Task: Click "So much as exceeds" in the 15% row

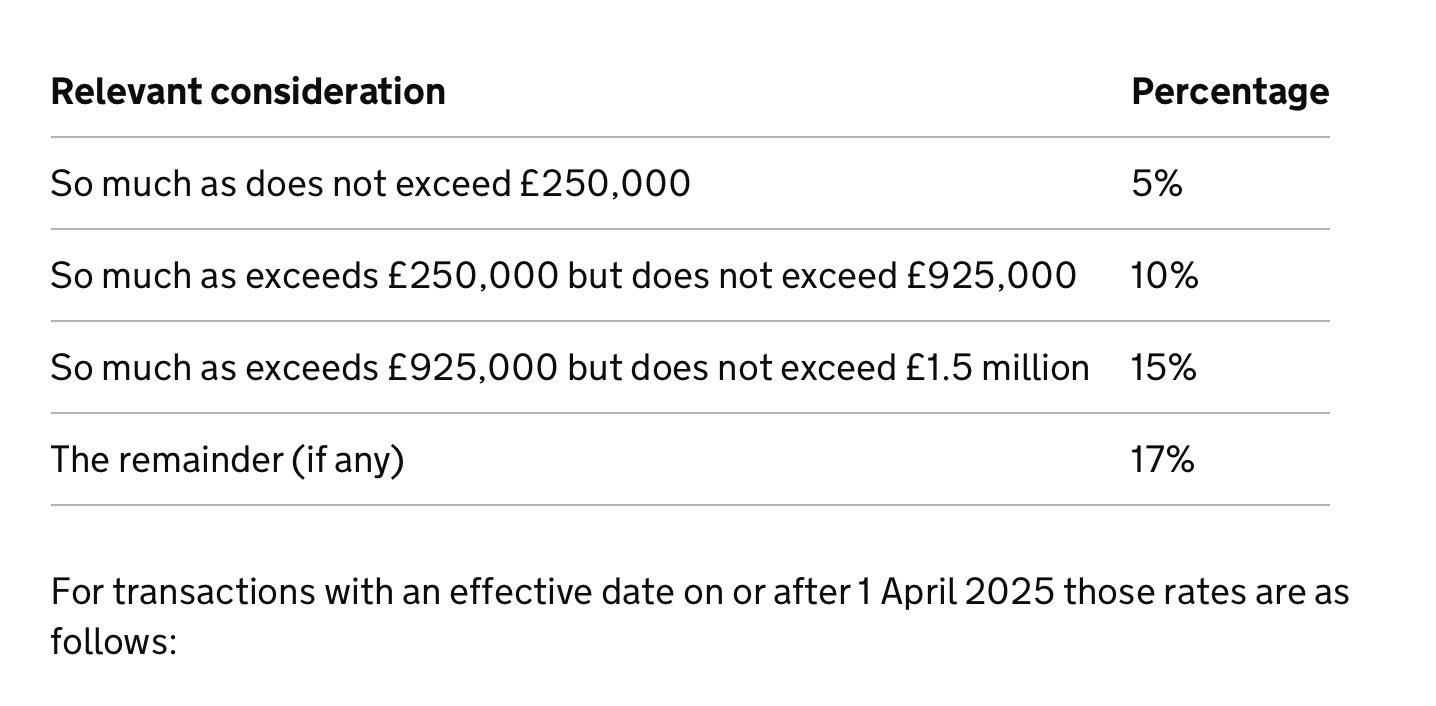Action: (214, 368)
